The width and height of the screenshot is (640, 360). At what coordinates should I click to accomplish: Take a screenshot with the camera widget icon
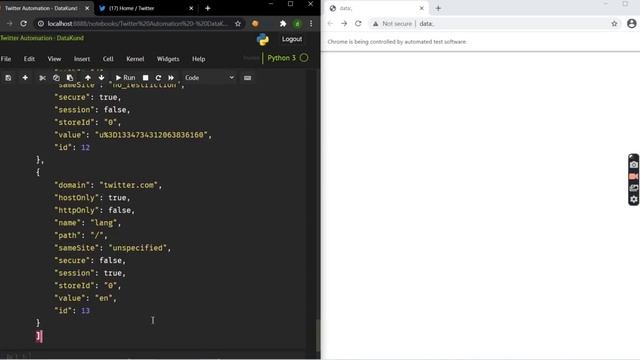click(x=633, y=164)
